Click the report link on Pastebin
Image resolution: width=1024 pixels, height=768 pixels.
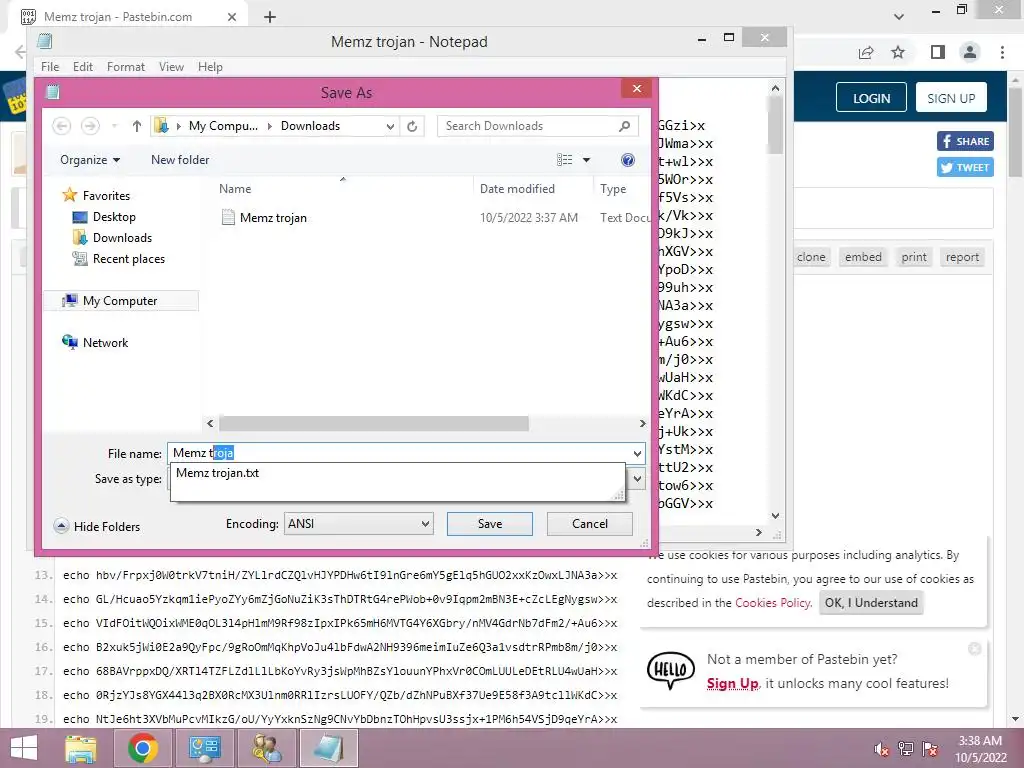(963, 257)
